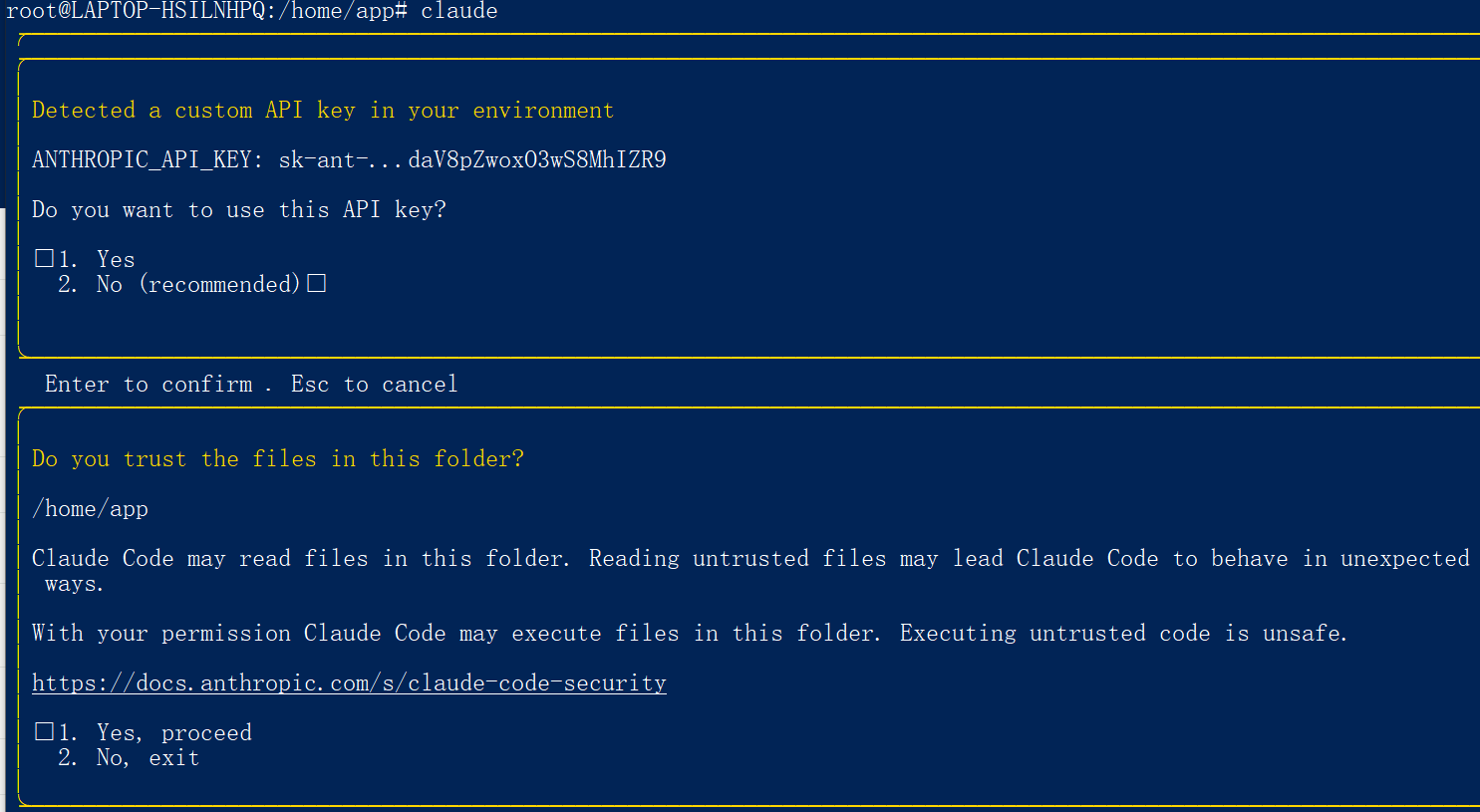This screenshot has height=812, width=1480.
Task: Click the "Executing untrusted code is unsafe" sentence
Action: click(x=1123, y=634)
